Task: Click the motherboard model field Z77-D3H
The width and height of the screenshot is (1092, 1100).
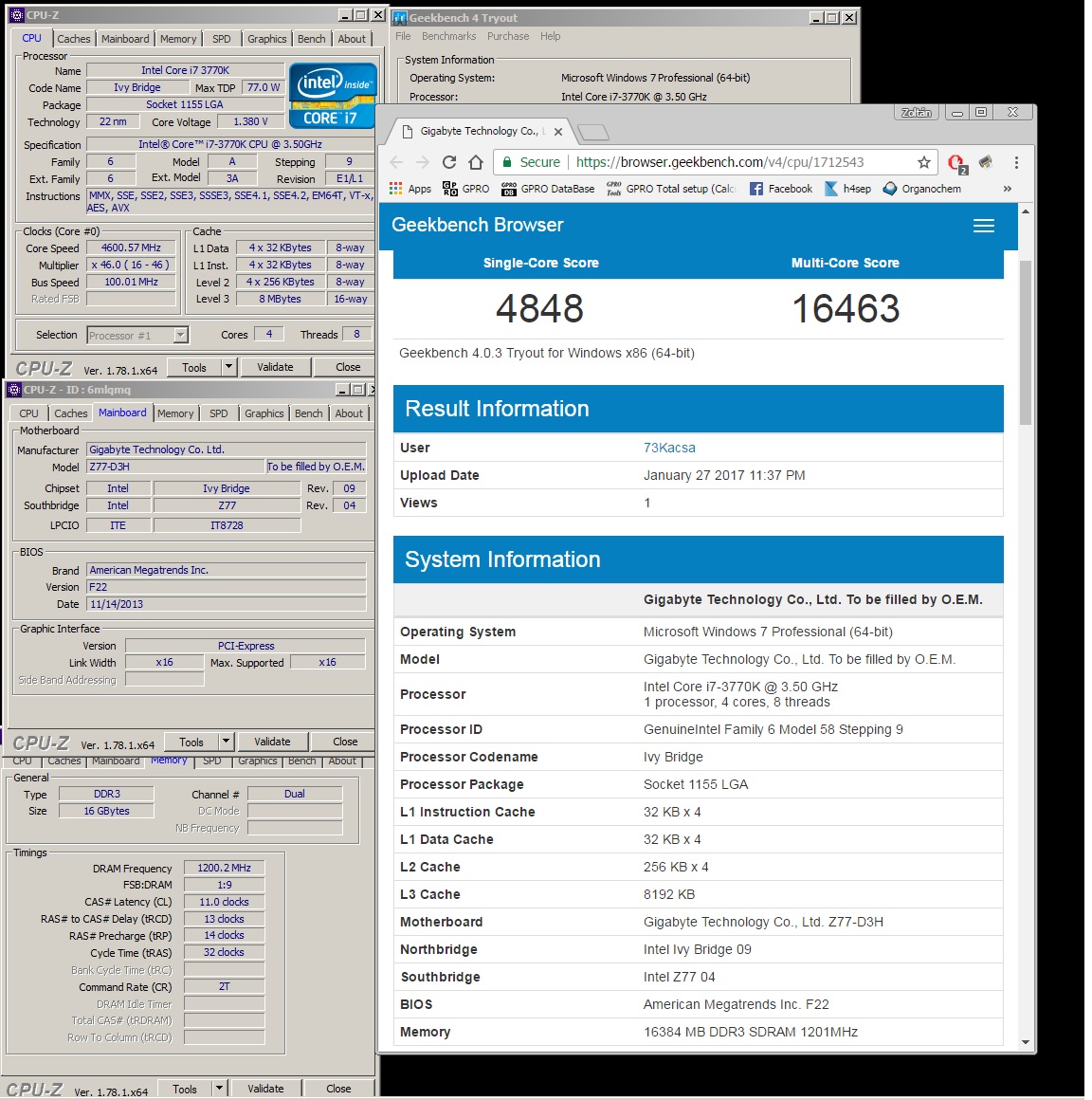Action: (x=176, y=467)
